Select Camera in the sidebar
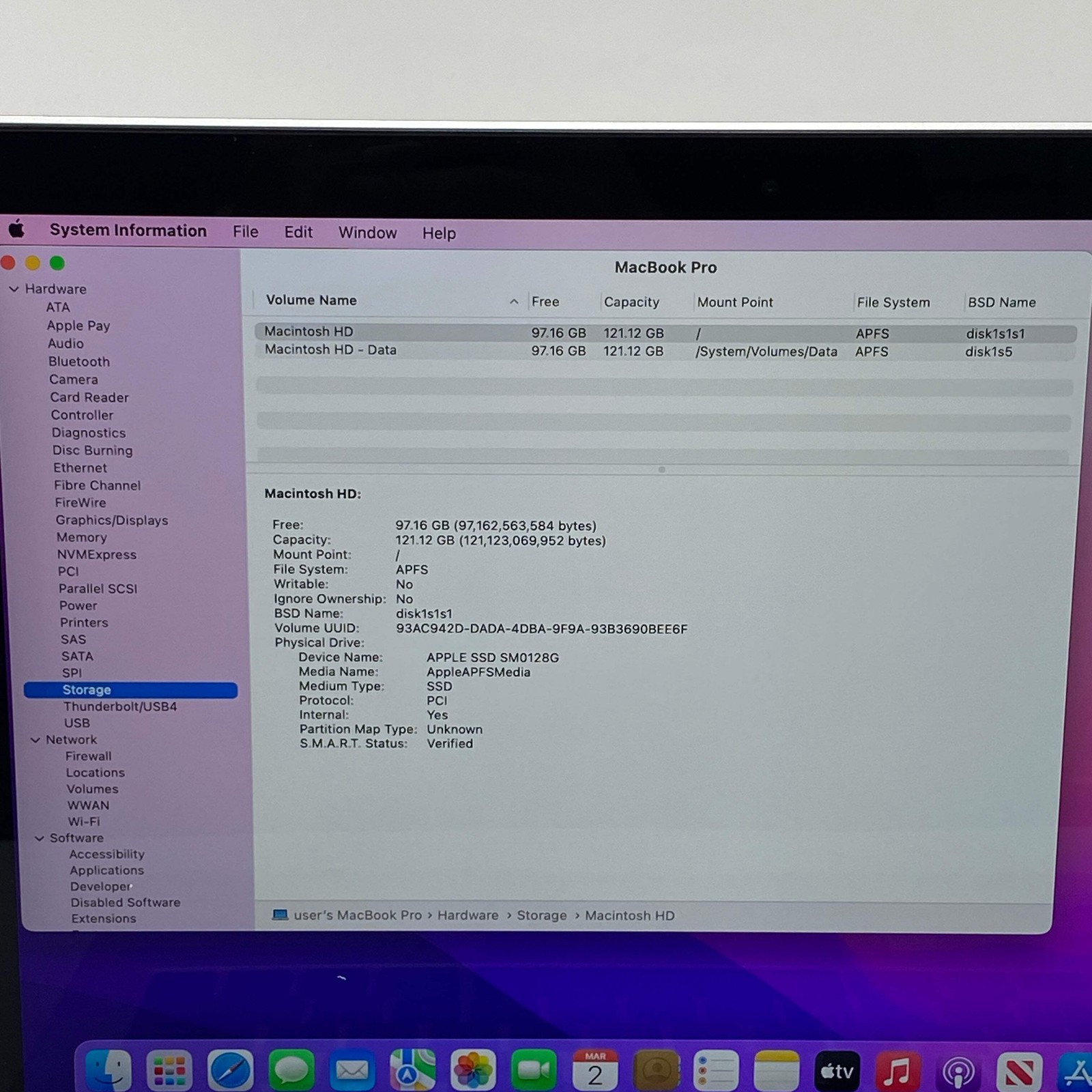Screen dimensions: 1092x1092 pos(74,379)
